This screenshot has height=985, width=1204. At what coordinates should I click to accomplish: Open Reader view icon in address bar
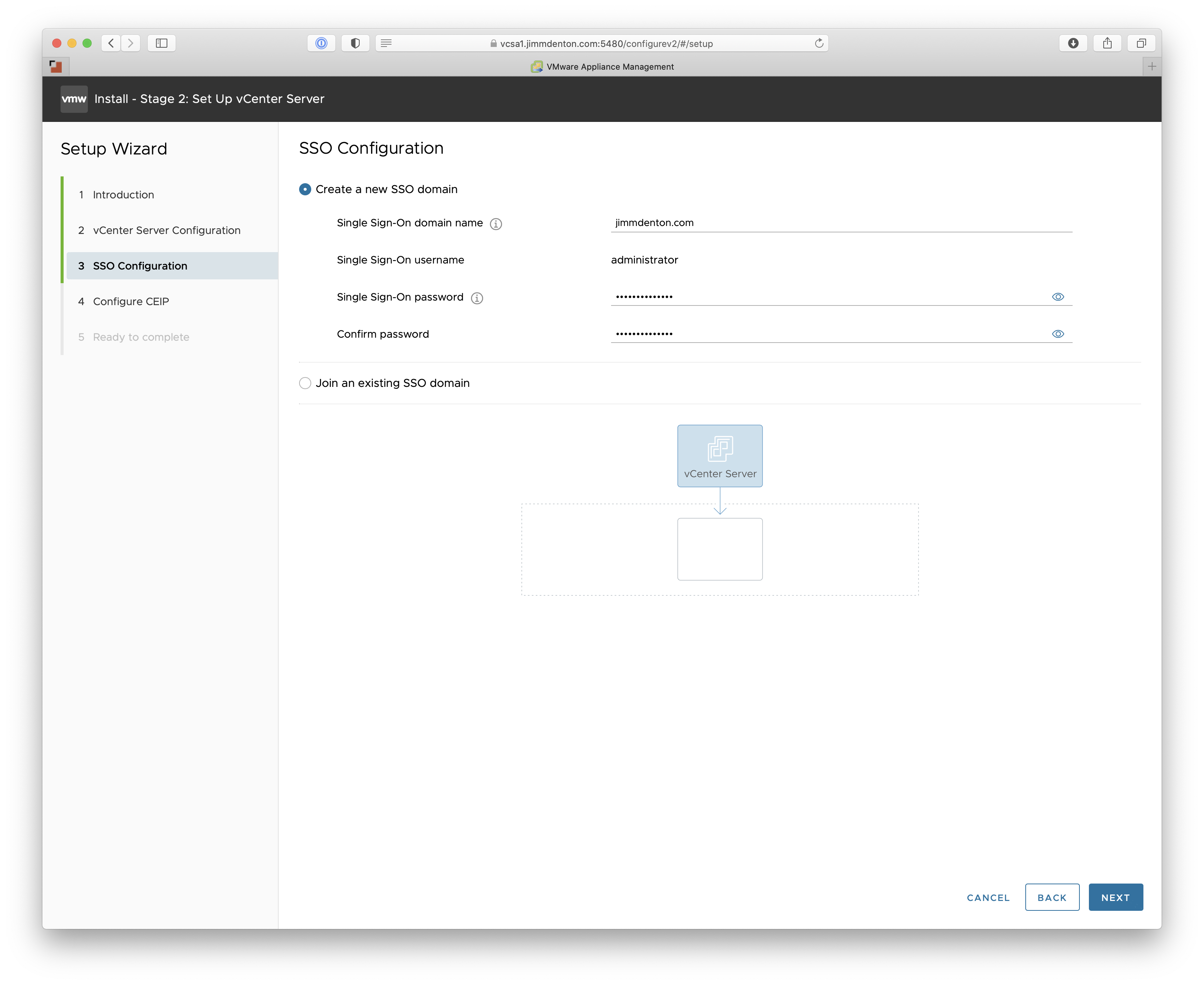coord(387,43)
